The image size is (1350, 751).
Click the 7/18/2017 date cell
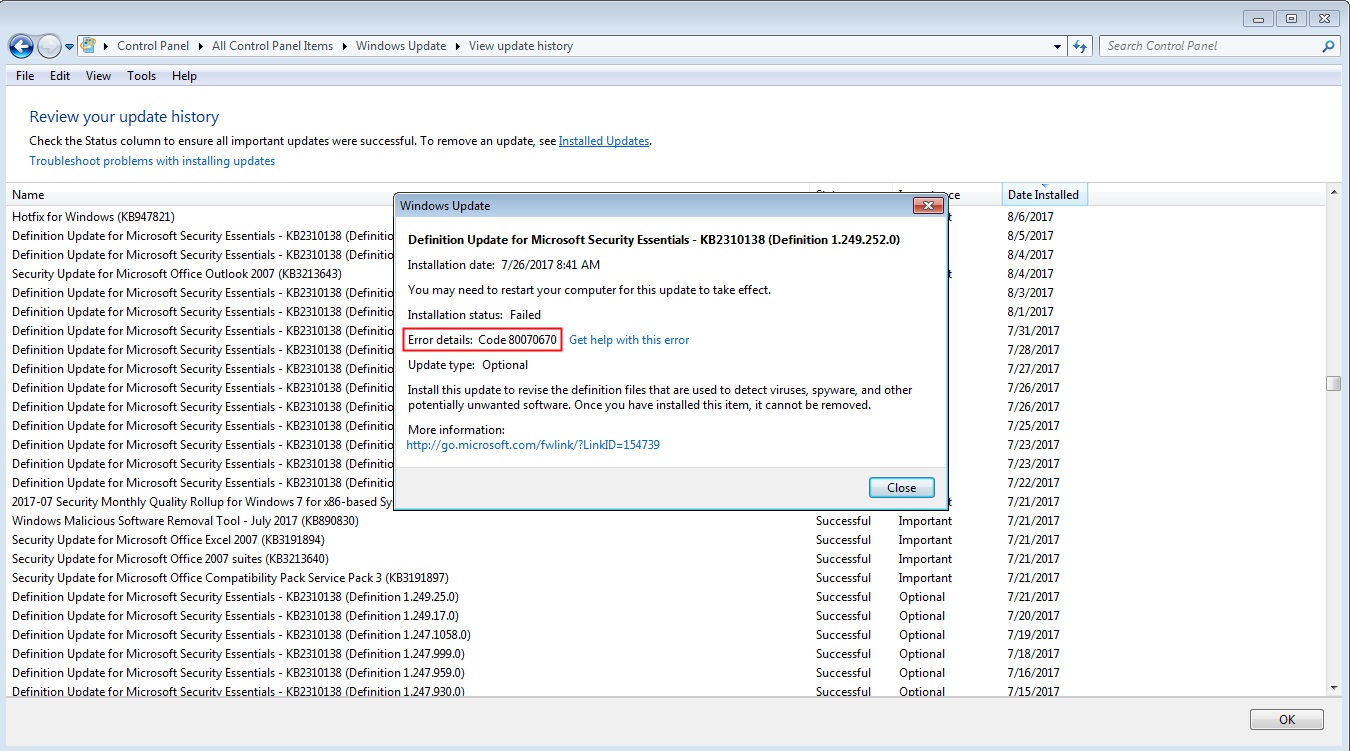1034,654
